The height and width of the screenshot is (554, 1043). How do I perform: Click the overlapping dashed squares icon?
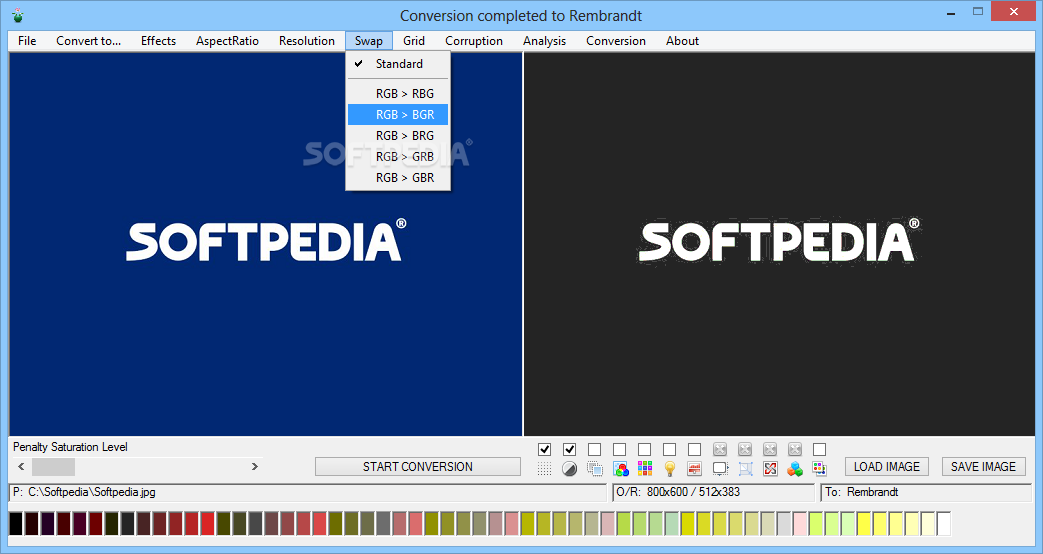coord(595,469)
